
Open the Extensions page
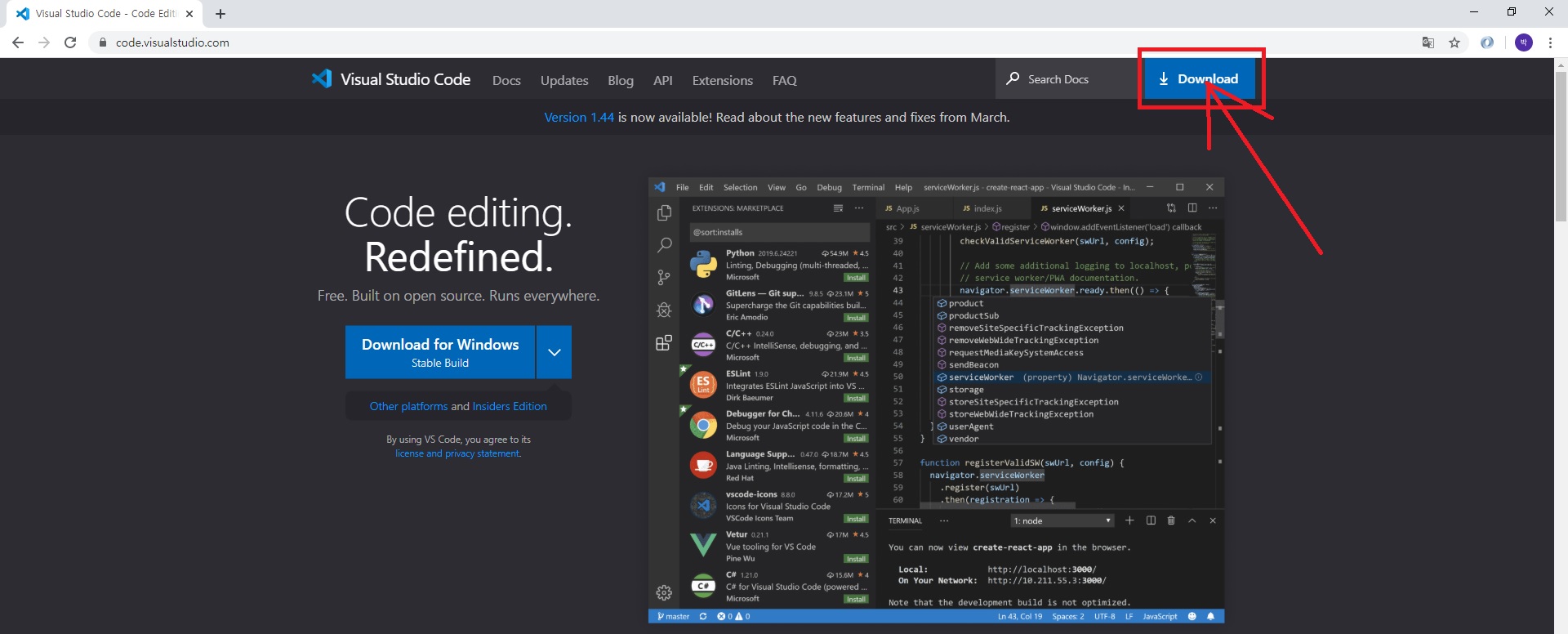[723, 80]
